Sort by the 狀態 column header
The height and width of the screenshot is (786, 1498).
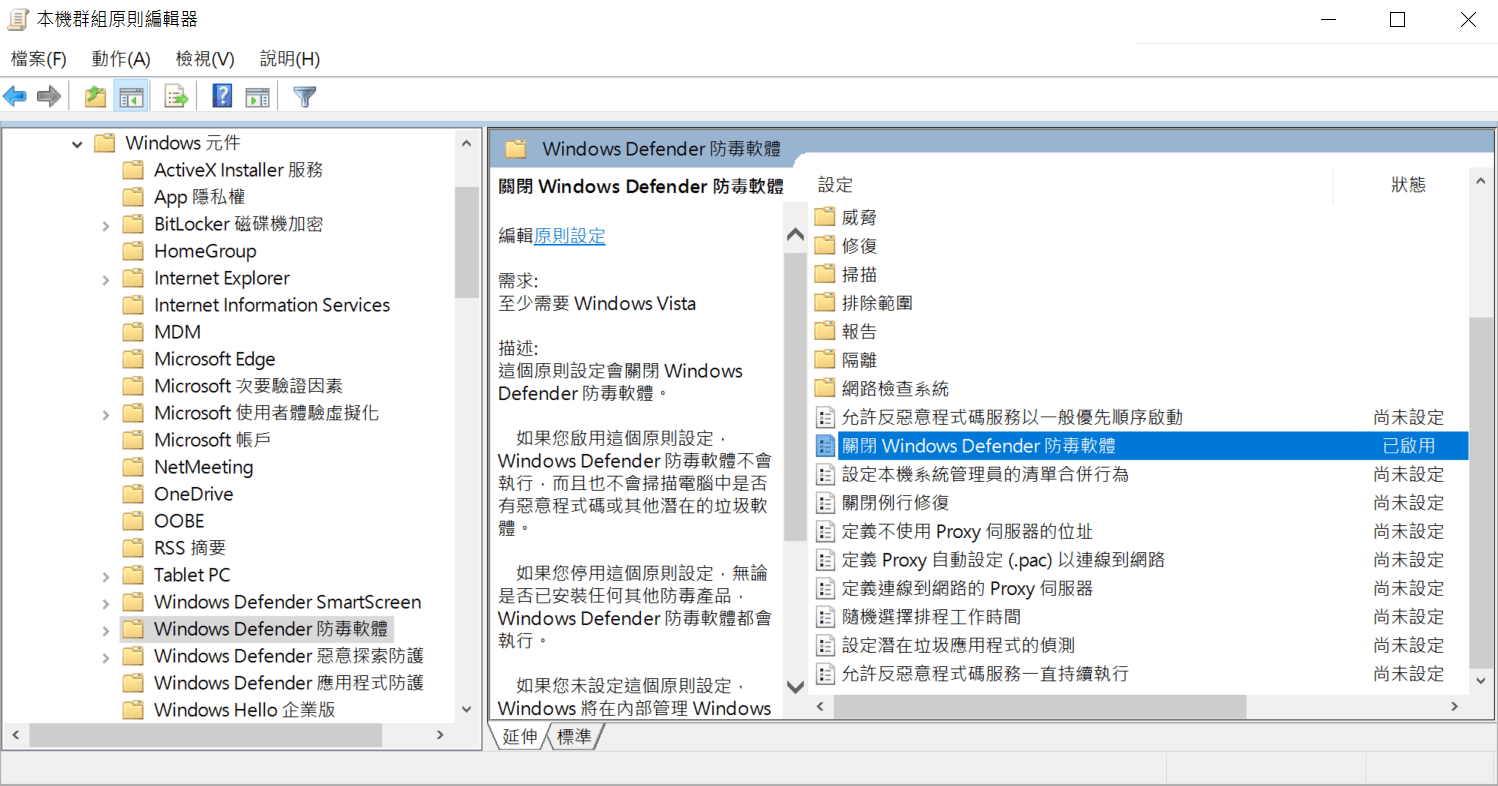[x=1408, y=185]
